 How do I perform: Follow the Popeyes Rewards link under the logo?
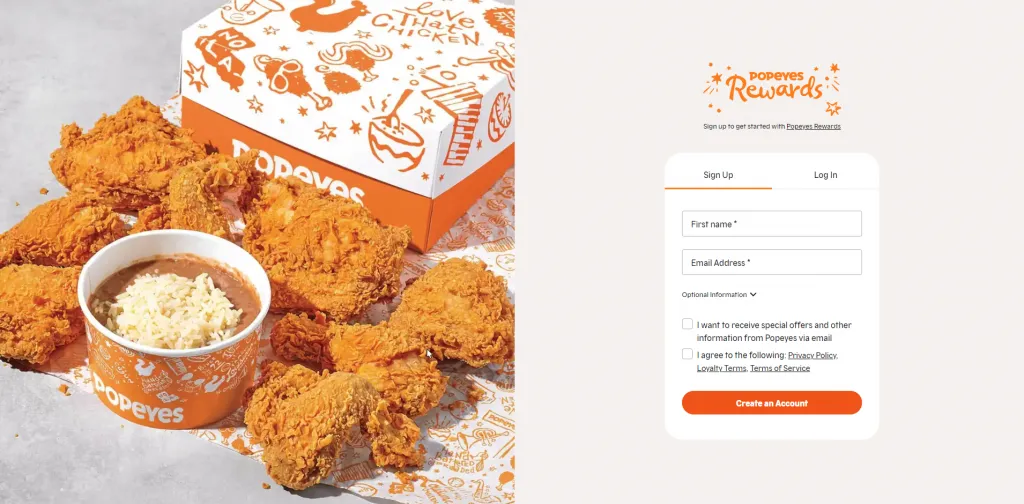click(814, 127)
